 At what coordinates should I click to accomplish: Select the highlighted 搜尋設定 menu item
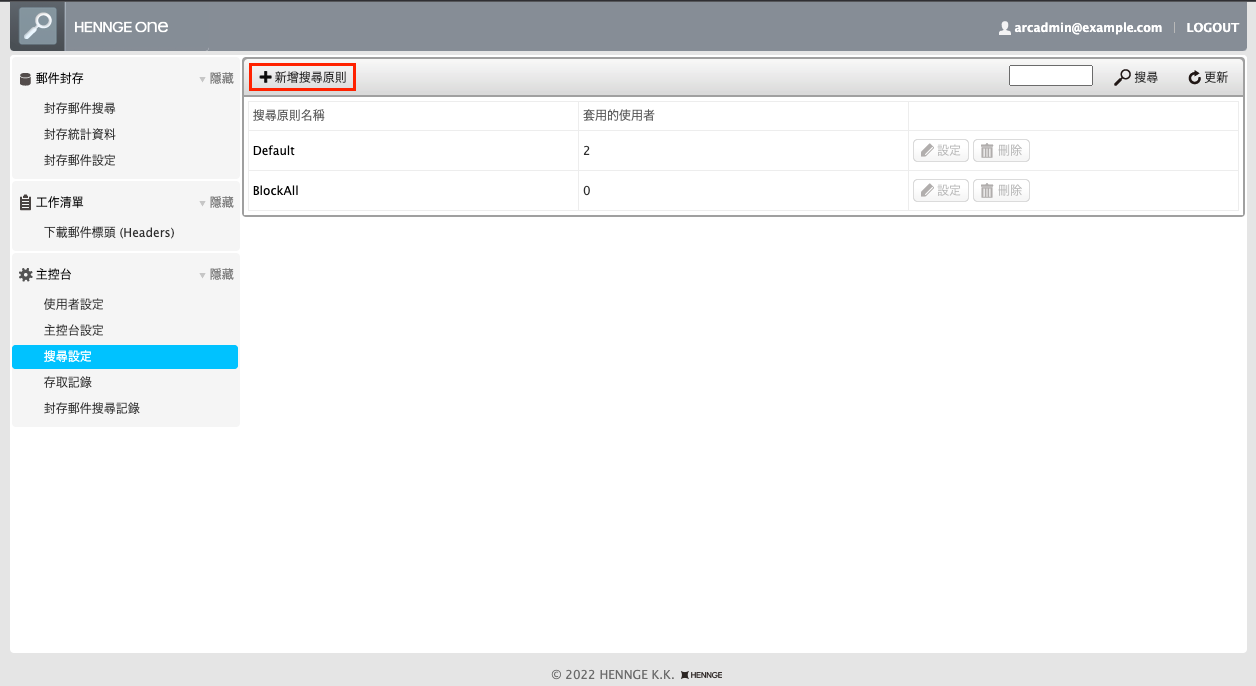[x=125, y=357]
